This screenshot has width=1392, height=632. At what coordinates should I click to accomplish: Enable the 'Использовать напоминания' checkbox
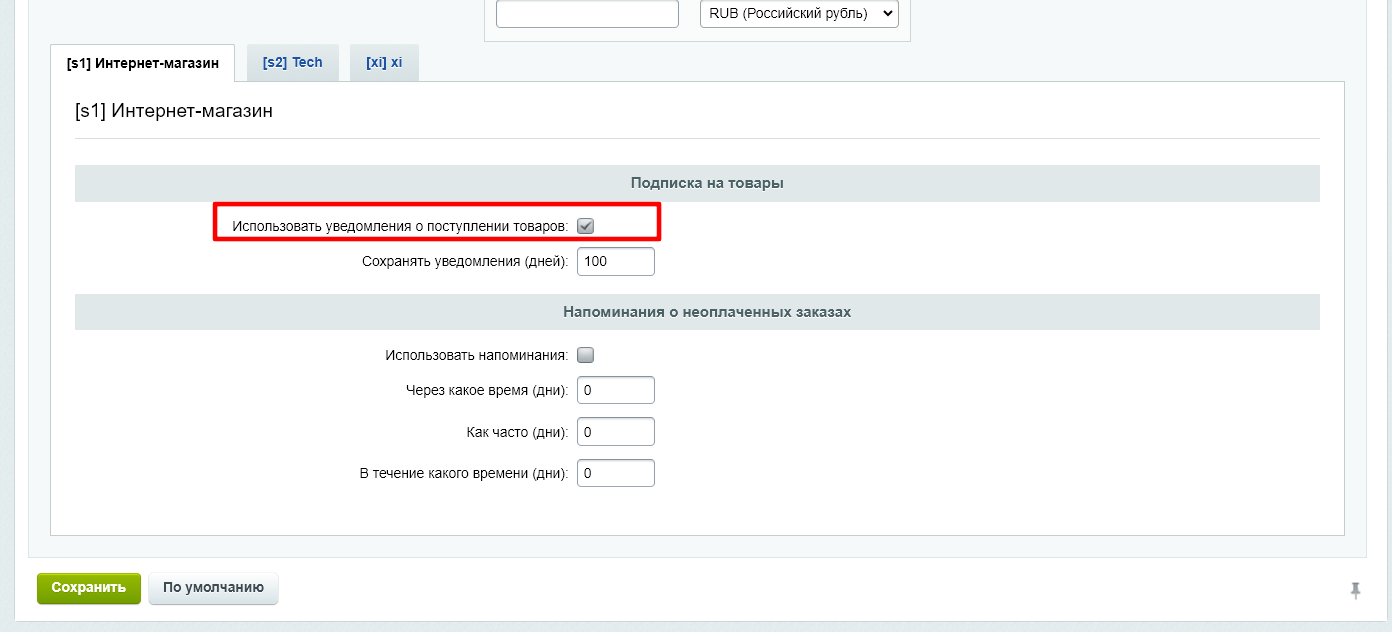586,355
